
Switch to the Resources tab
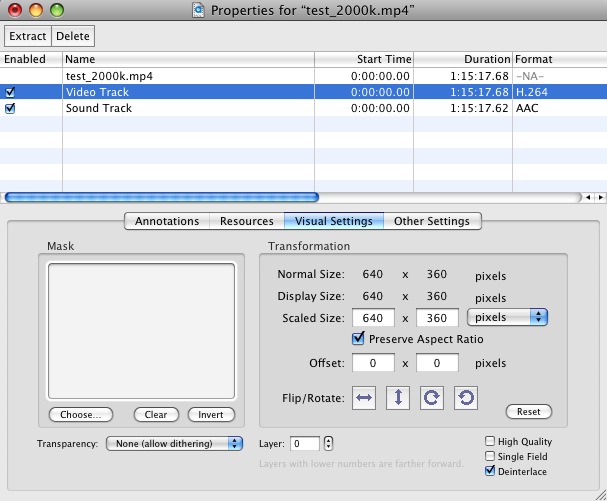click(247, 221)
